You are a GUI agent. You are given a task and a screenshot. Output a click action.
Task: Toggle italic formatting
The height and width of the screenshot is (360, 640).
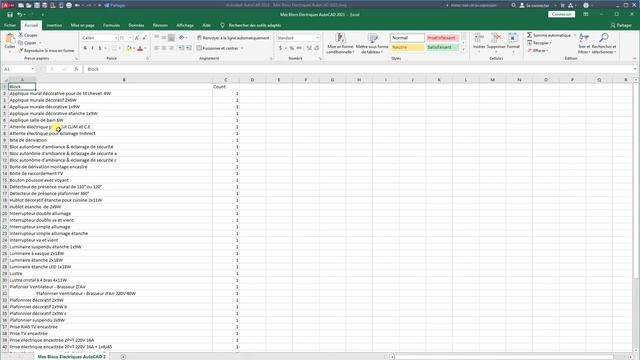[92, 48]
